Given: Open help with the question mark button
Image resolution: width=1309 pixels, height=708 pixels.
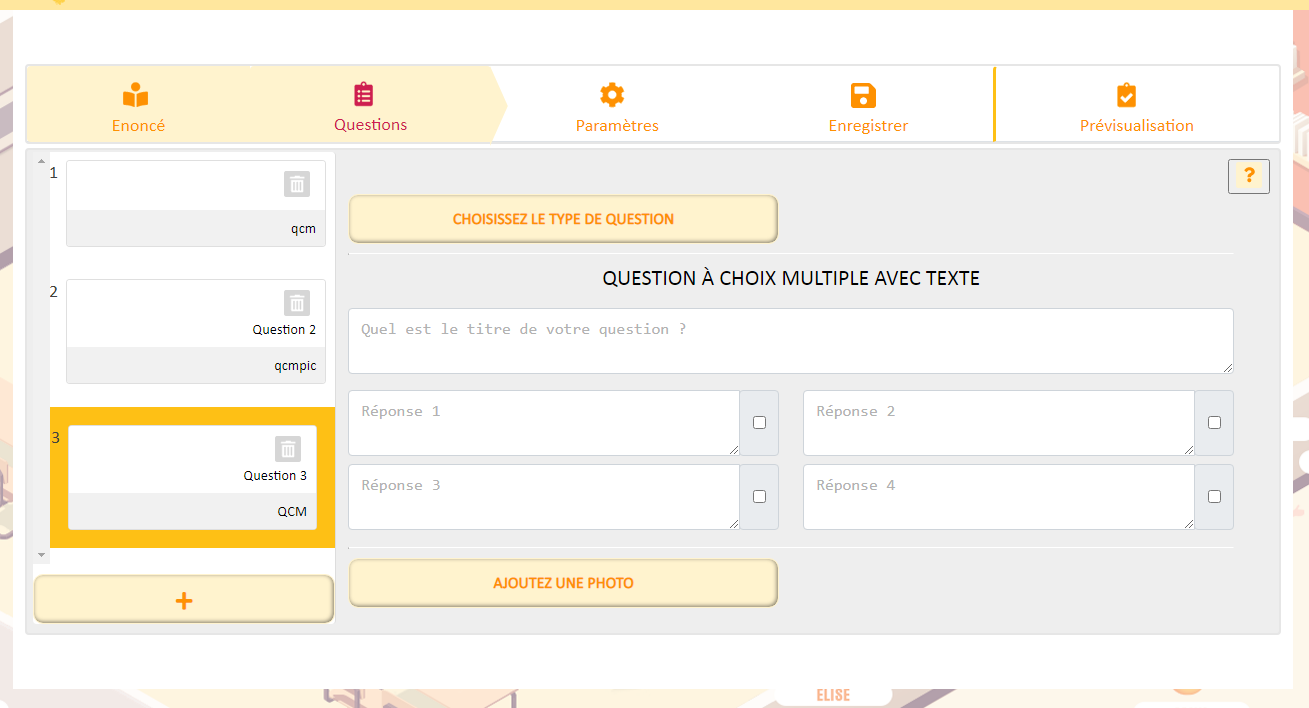Looking at the screenshot, I should [1249, 176].
